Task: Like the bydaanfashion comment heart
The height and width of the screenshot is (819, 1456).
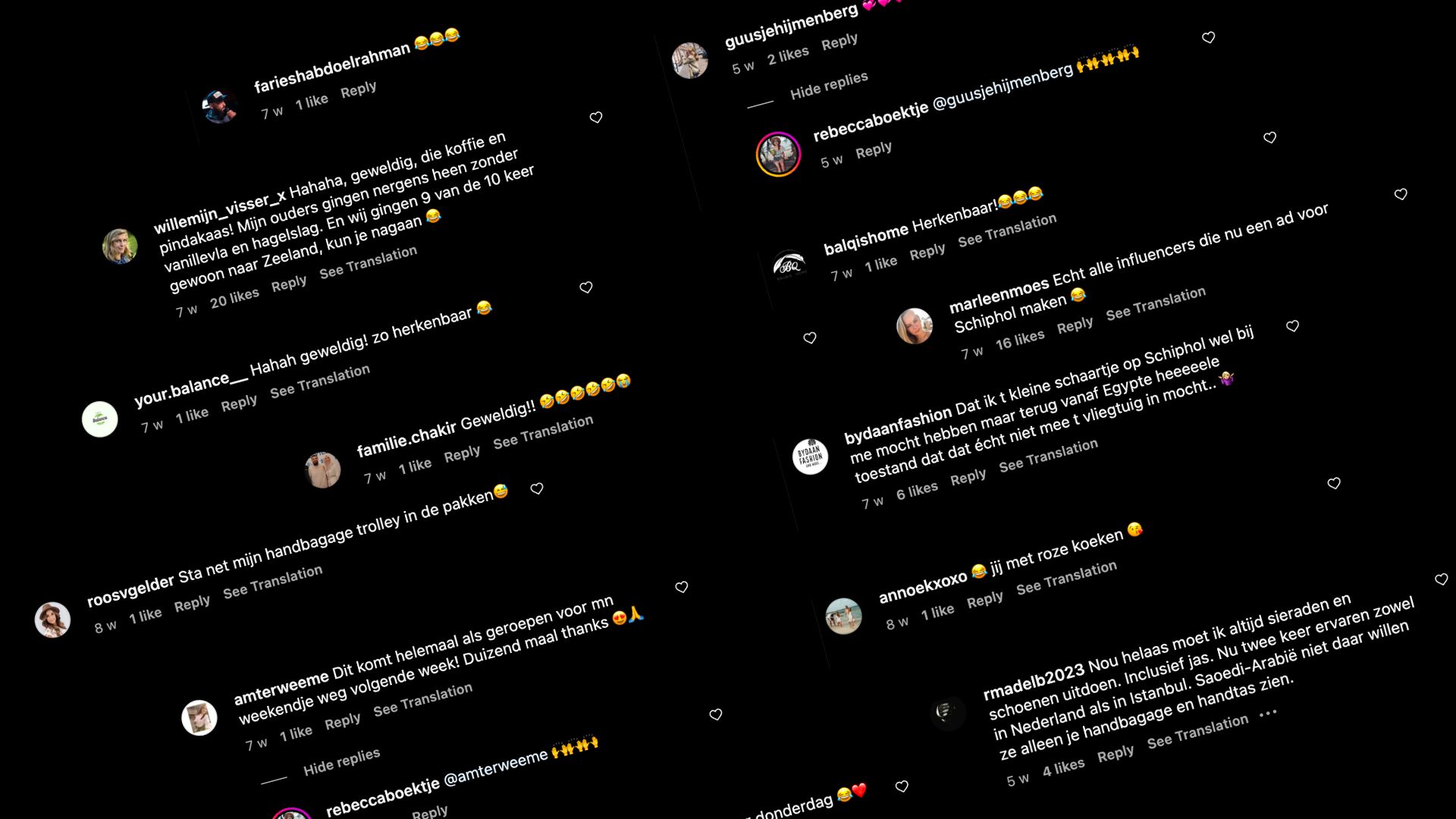Action: (1334, 483)
